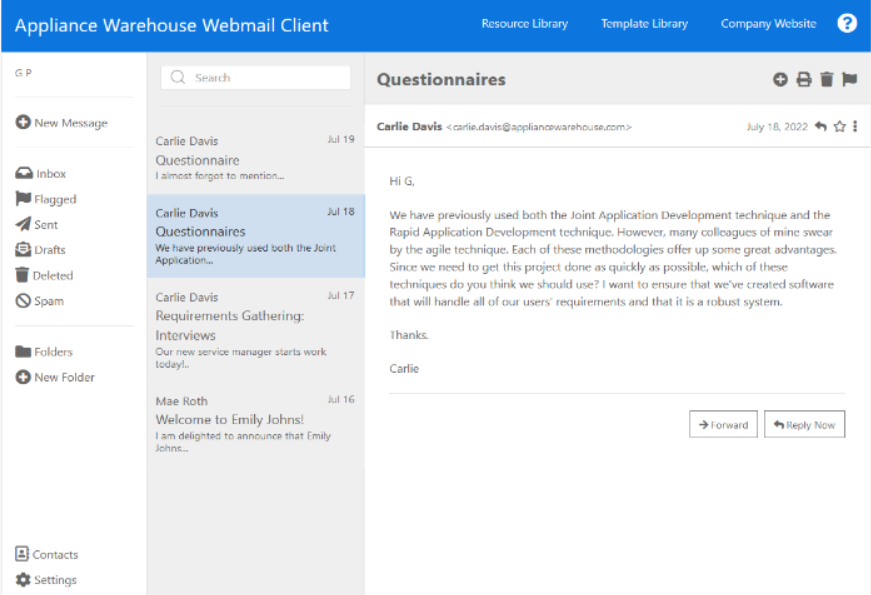Click the 'Our new service manager starts work' preview
Image resolution: width=871 pixels, height=595 pixels.
point(241,352)
